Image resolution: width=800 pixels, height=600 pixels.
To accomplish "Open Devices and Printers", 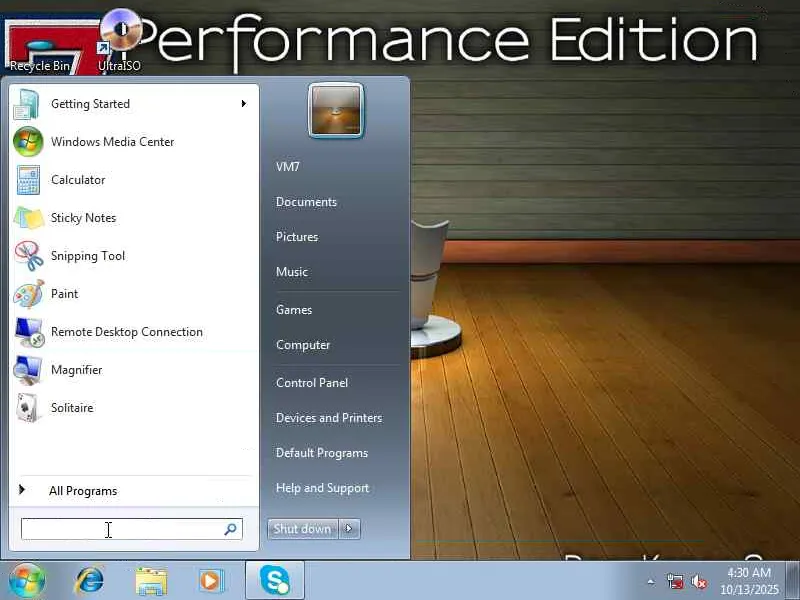I will pos(329,418).
